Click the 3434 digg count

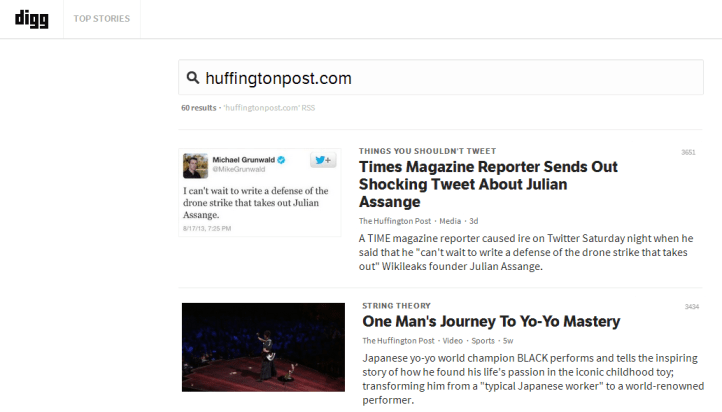coord(692,307)
